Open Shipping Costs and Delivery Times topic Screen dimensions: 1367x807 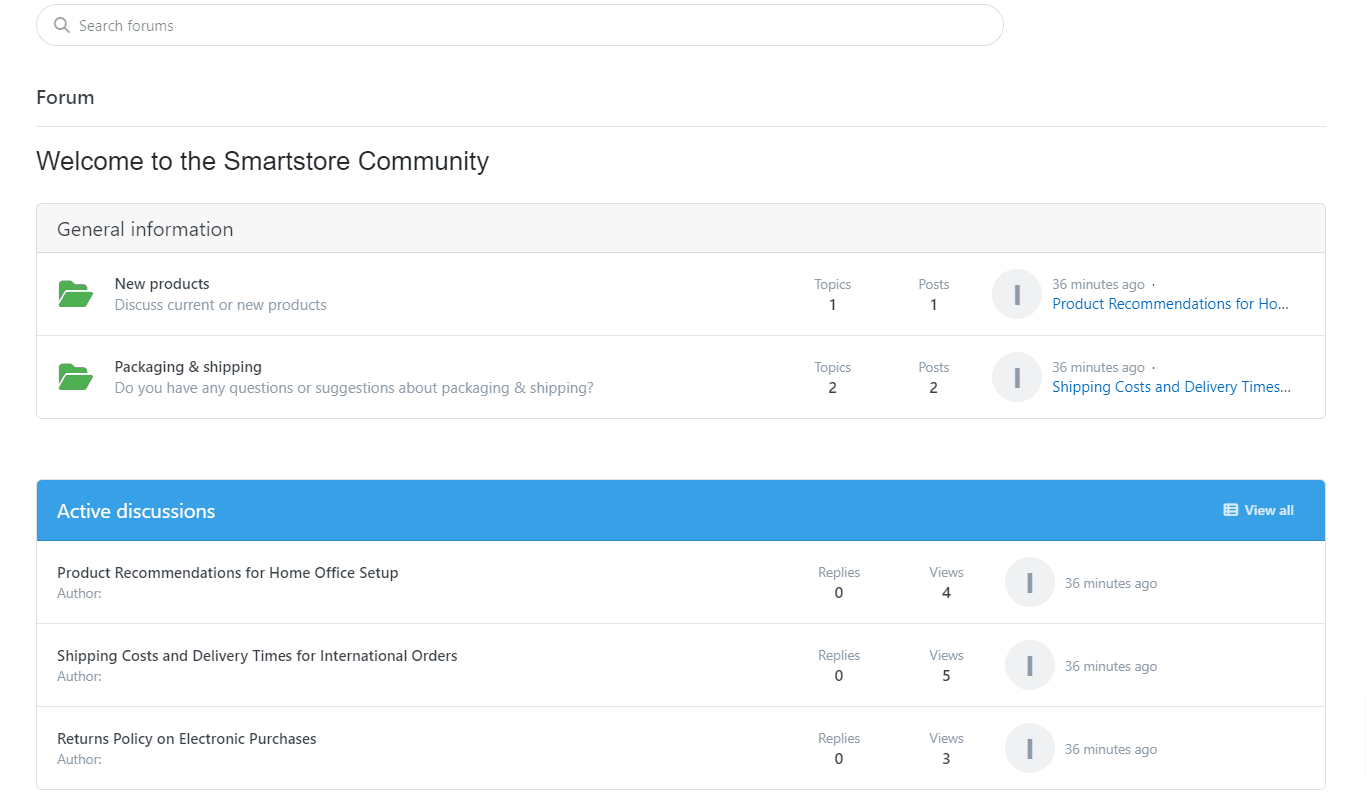pos(257,656)
